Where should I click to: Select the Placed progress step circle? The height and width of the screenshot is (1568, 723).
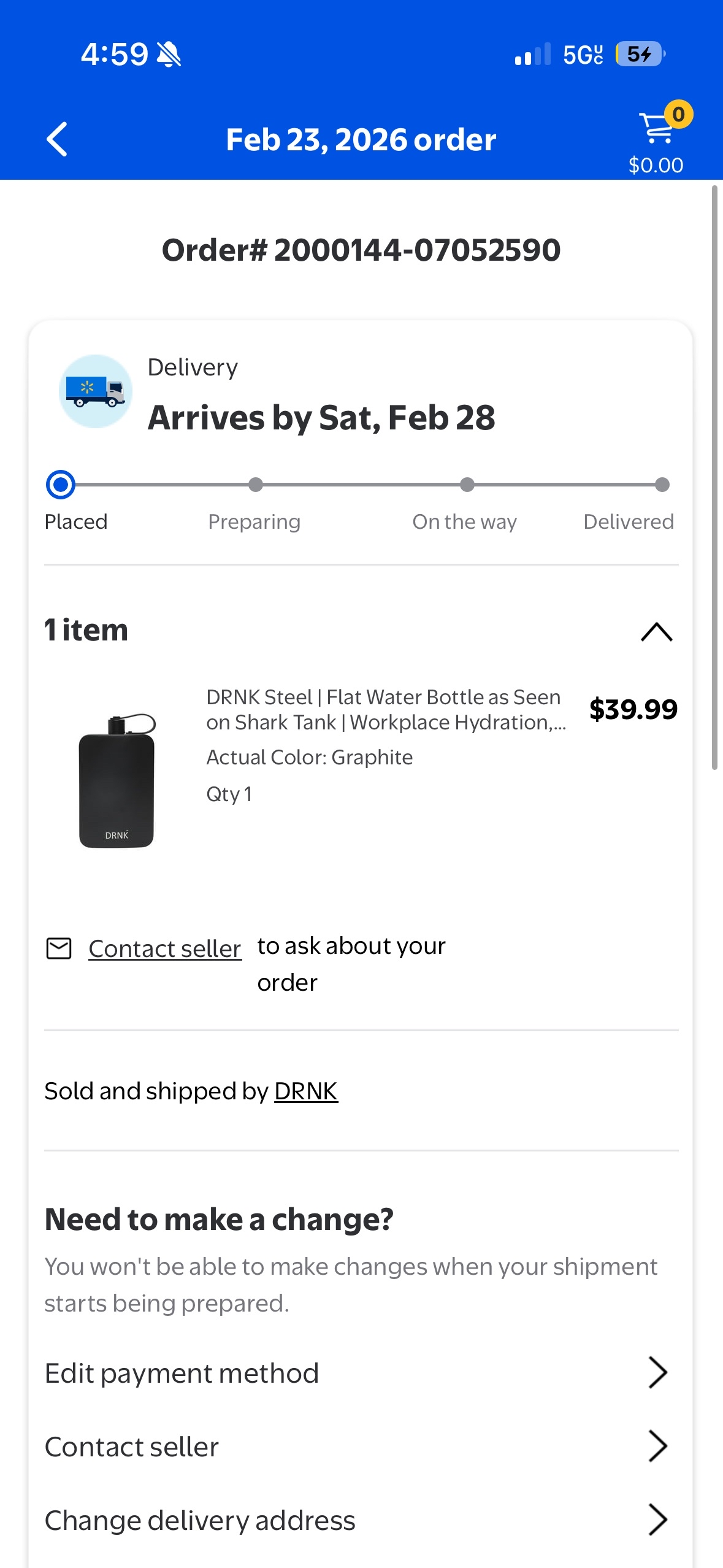coord(61,485)
